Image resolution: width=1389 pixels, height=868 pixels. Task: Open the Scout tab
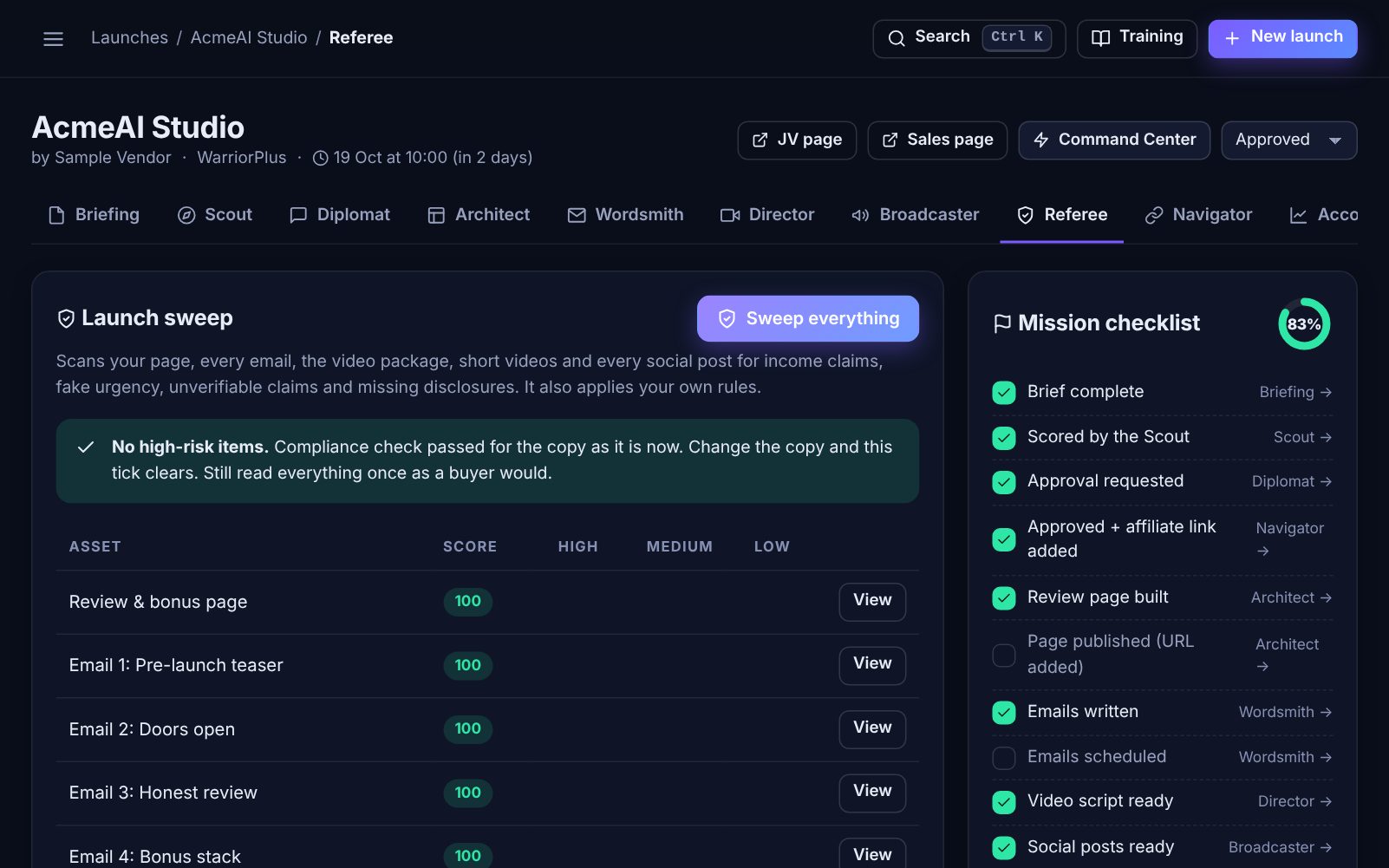click(x=215, y=215)
